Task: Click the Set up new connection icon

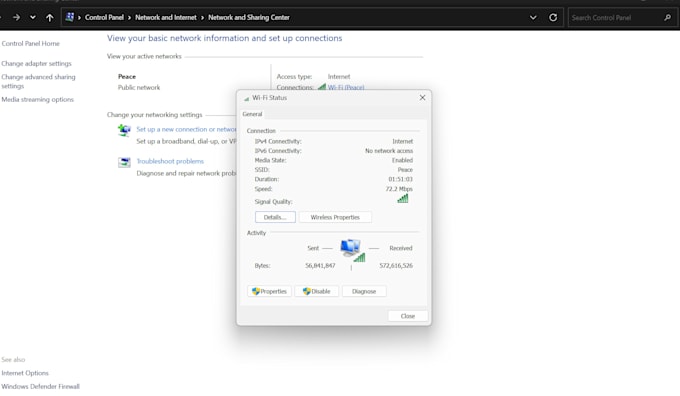Action: coord(124,130)
